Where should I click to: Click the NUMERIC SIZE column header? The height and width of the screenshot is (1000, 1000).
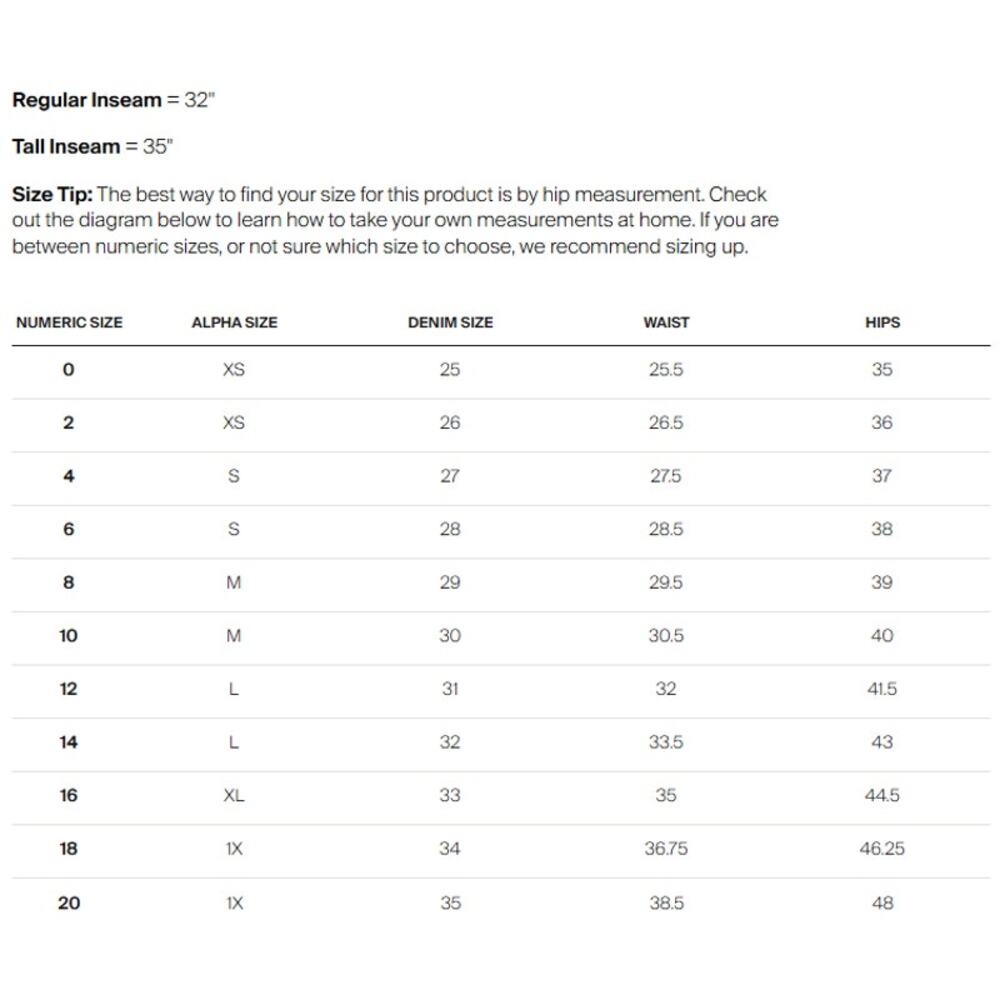point(69,322)
